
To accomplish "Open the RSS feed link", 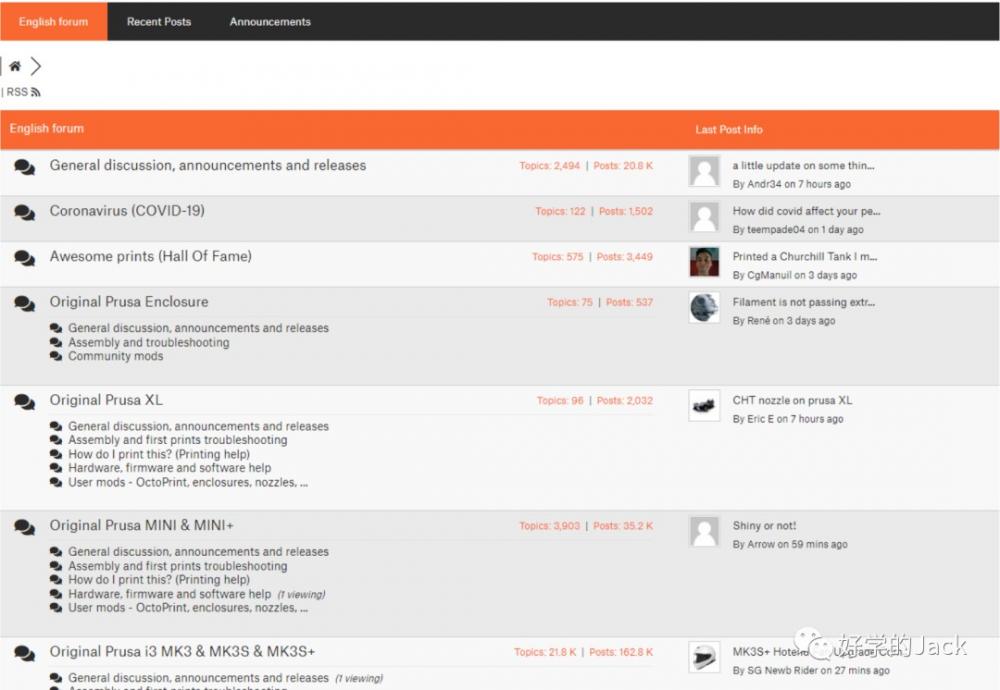I will pyautogui.click(x=23, y=92).
